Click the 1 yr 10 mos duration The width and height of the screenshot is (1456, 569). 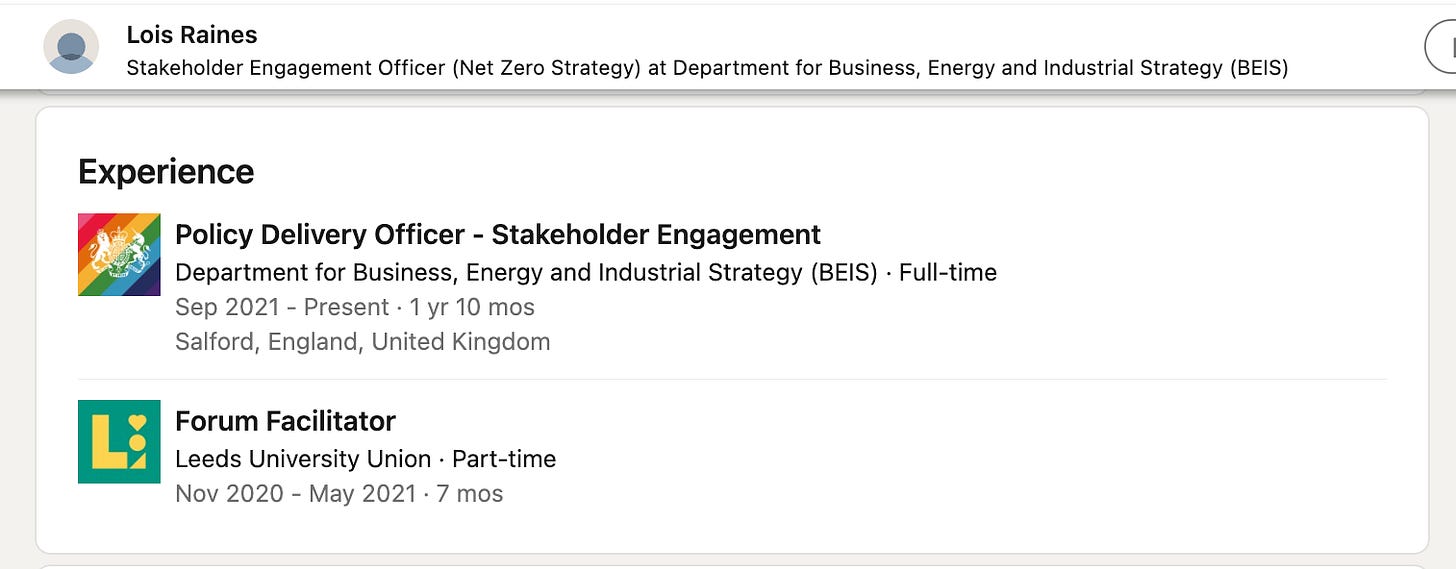pos(472,307)
